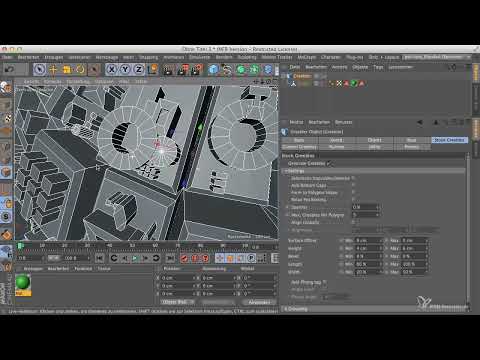Click the up arrow in Attribute Manager
Image resolution: width=480 pixels, height=360 pixels.
[436, 122]
